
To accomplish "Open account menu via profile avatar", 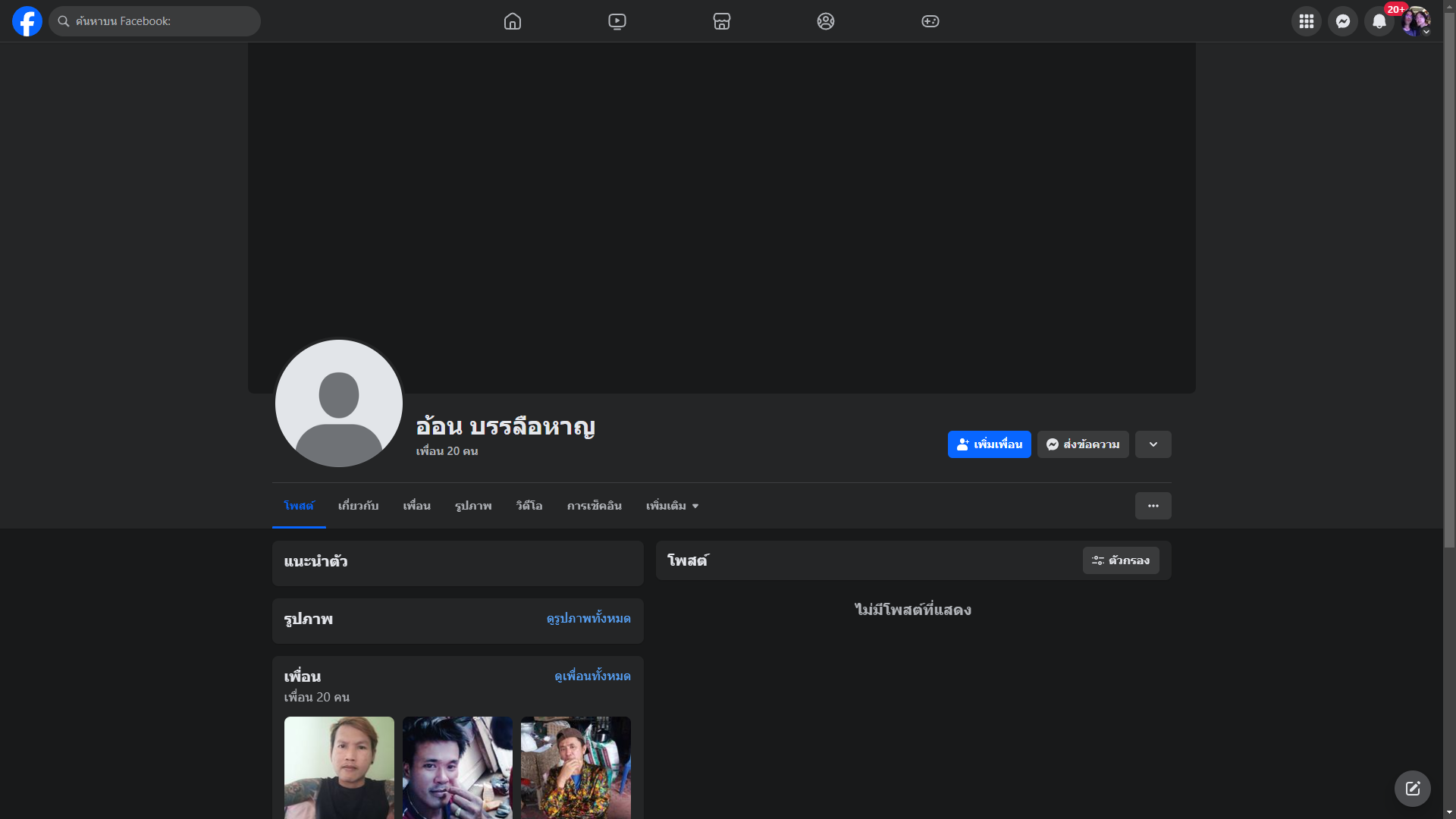I will tap(1416, 21).
